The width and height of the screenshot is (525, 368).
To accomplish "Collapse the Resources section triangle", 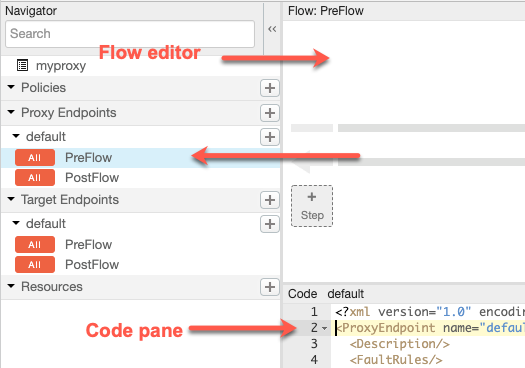I will click(11, 286).
